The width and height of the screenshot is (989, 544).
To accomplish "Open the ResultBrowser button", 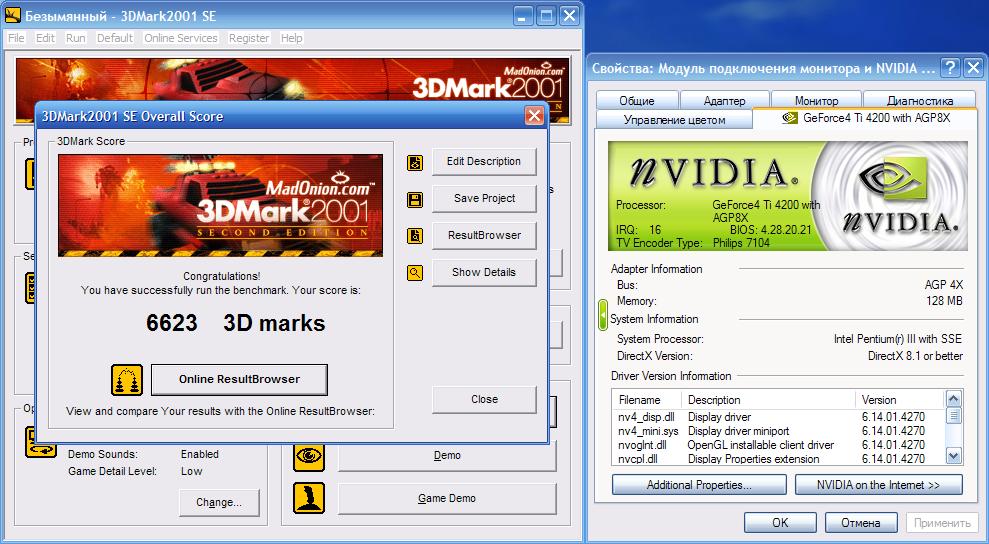I will pyautogui.click(x=484, y=235).
